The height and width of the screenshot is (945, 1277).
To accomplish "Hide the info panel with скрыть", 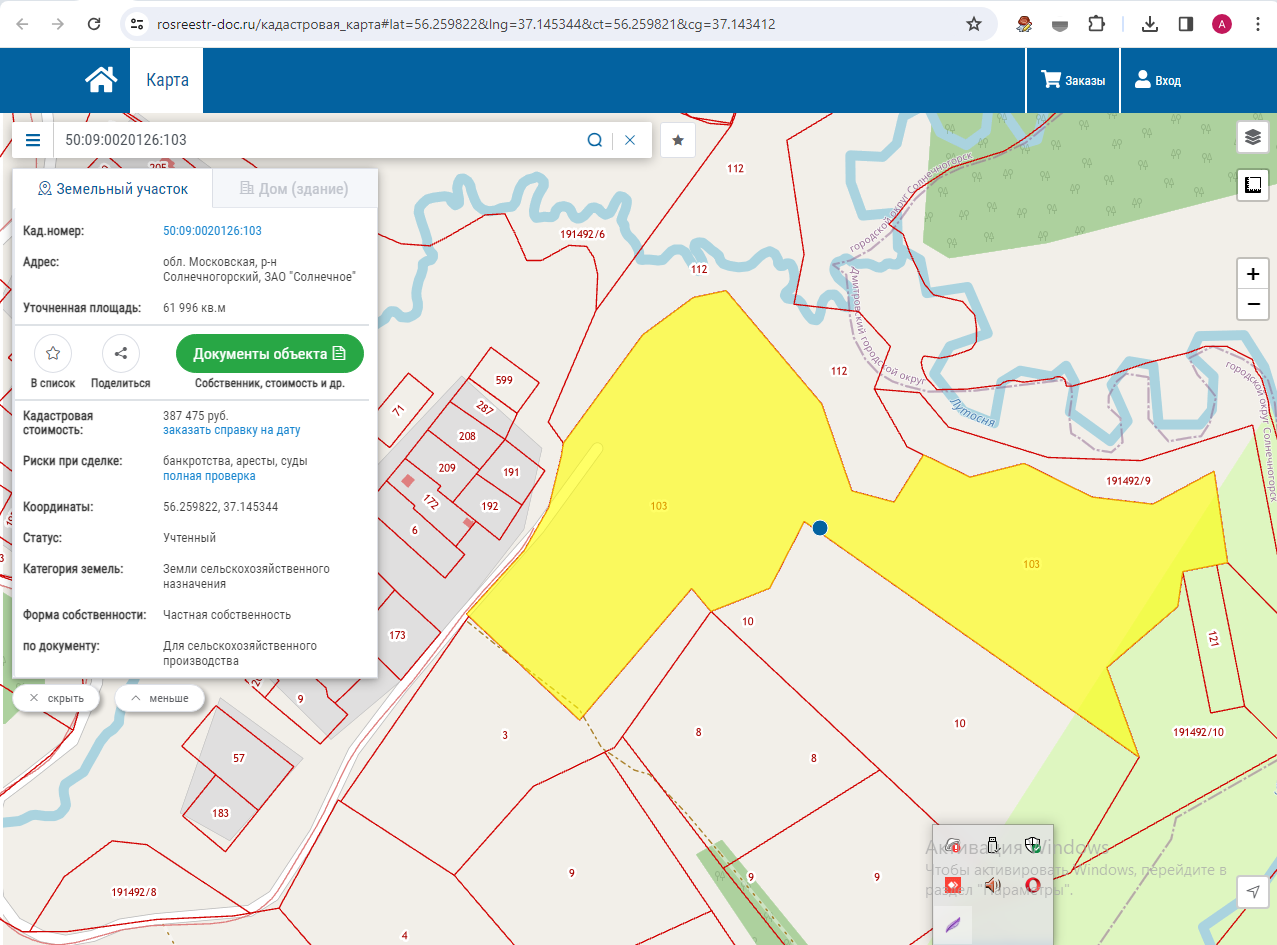I will (56, 698).
